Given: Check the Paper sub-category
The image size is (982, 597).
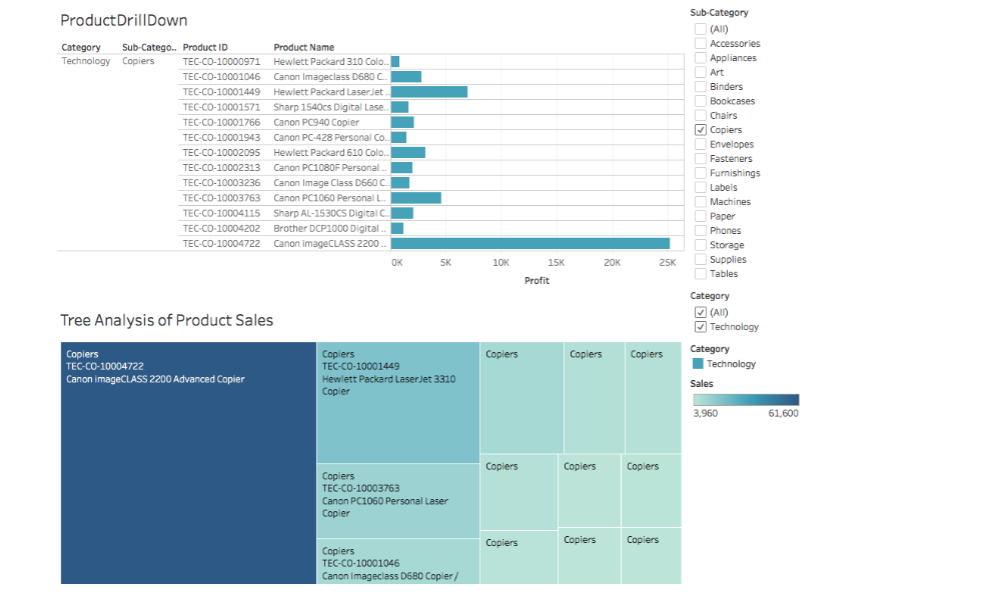Looking at the screenshot, I should 700,216.
